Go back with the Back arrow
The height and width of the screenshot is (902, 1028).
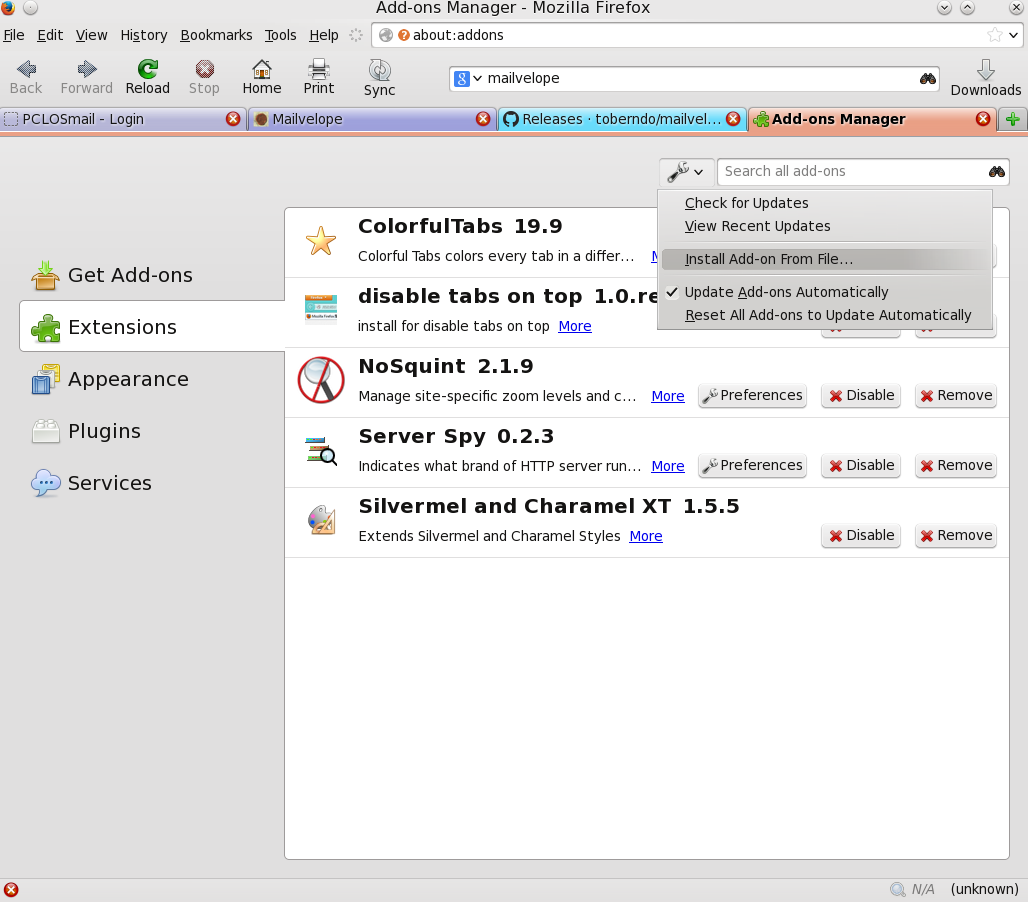[26, 77]
